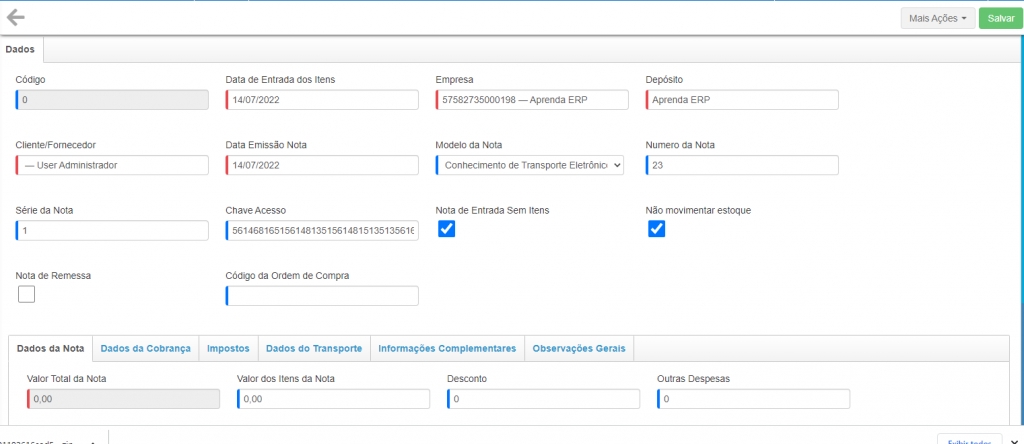Open the Mais Ações dropdown
The width and height of the screenshot is (1024, 444).
coord(937,18)
